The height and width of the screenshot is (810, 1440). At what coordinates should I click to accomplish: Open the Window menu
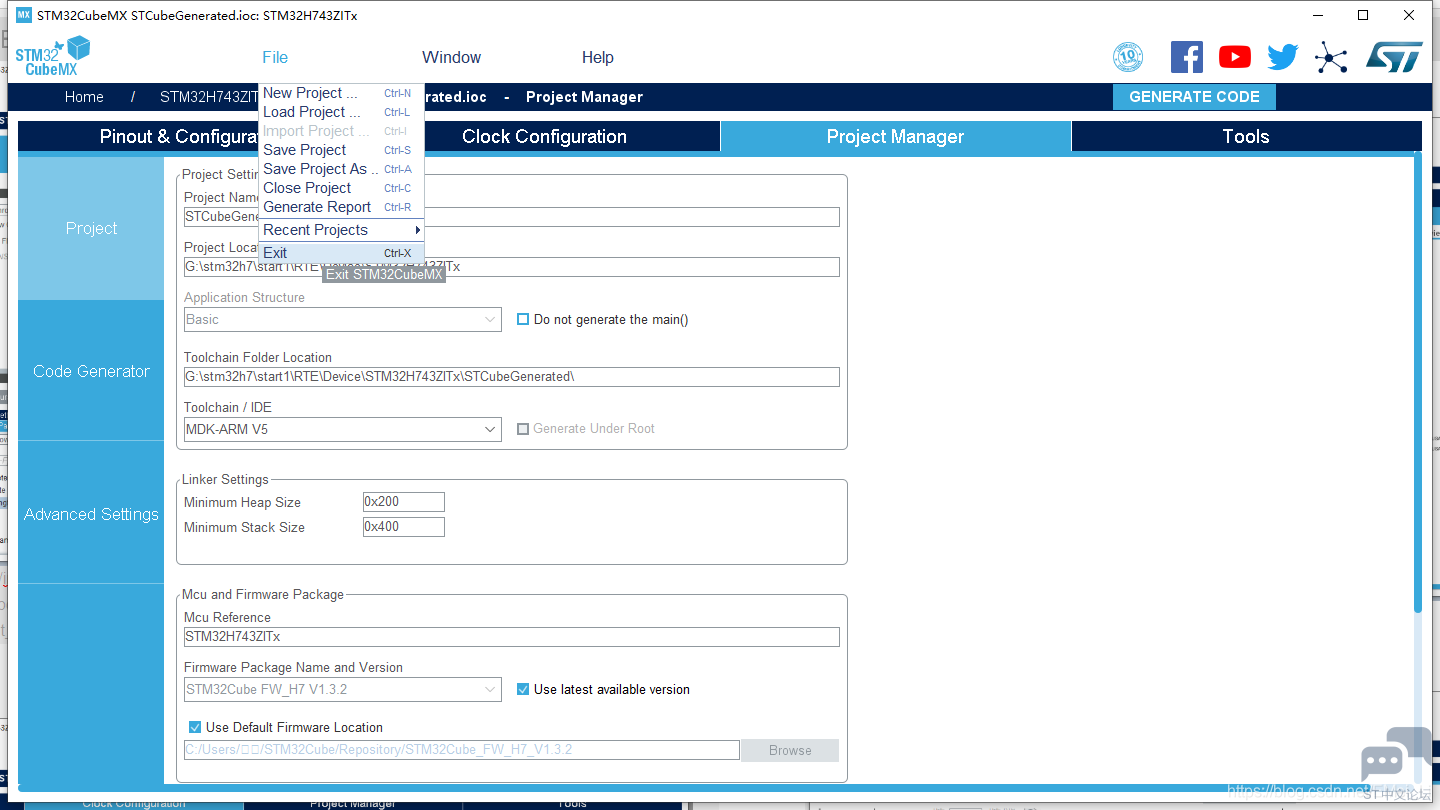[x=451, y=57]
